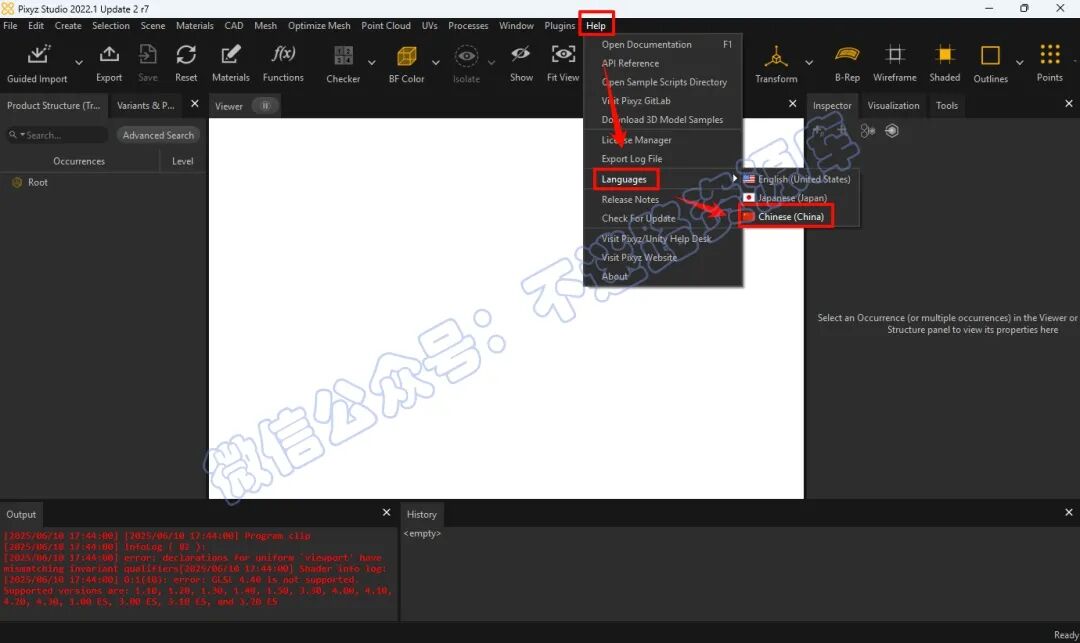
Task: Select English (United States) language
Action: [x=804, y=179]
